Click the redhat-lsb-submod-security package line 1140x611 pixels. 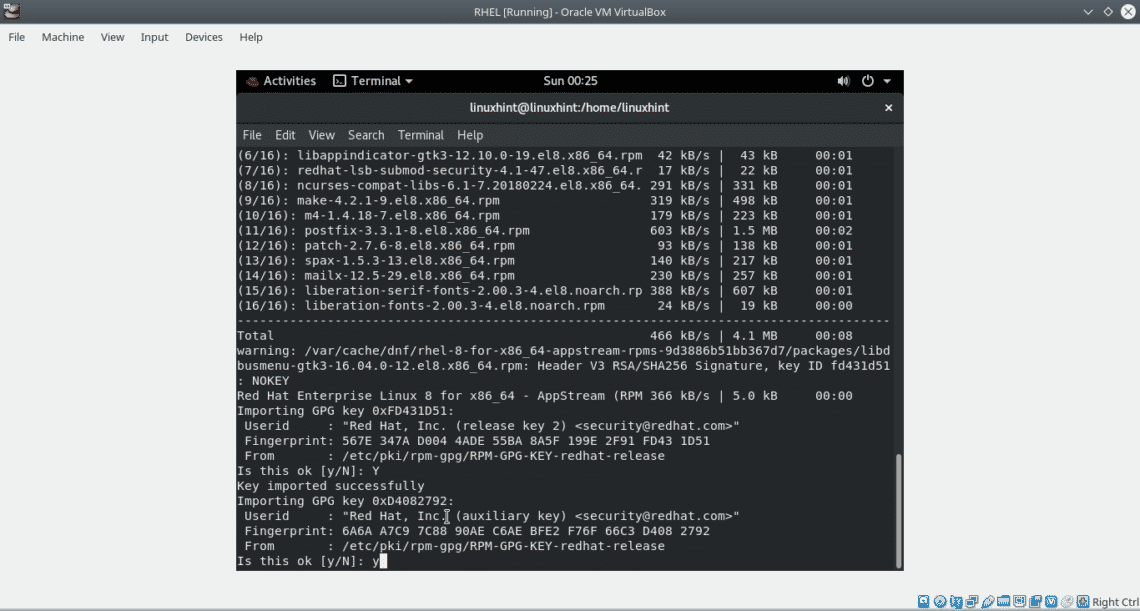click(545, 171)
